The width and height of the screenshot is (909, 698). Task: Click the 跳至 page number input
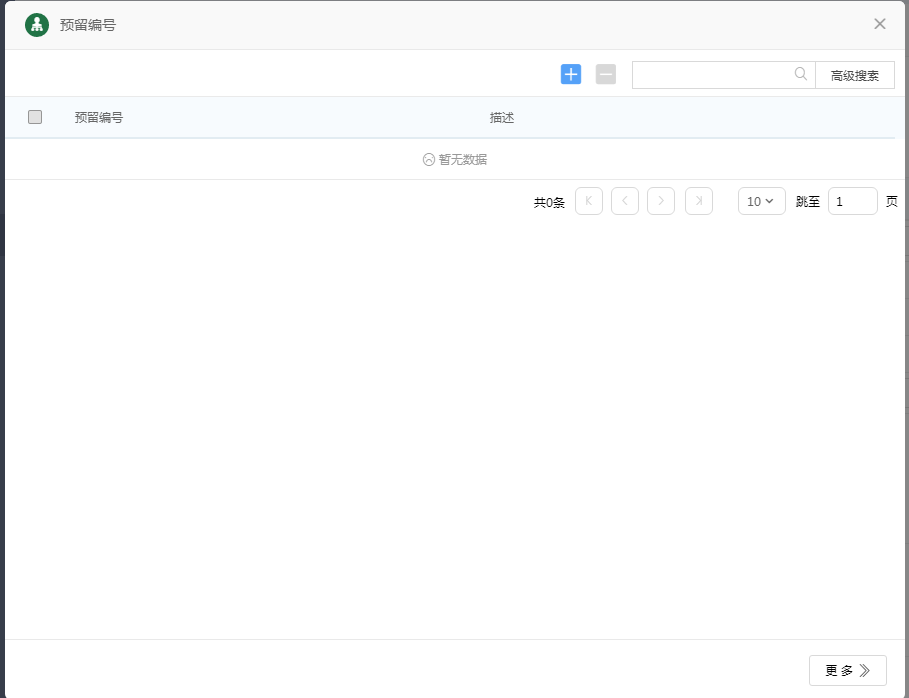(x=852, y=201)
